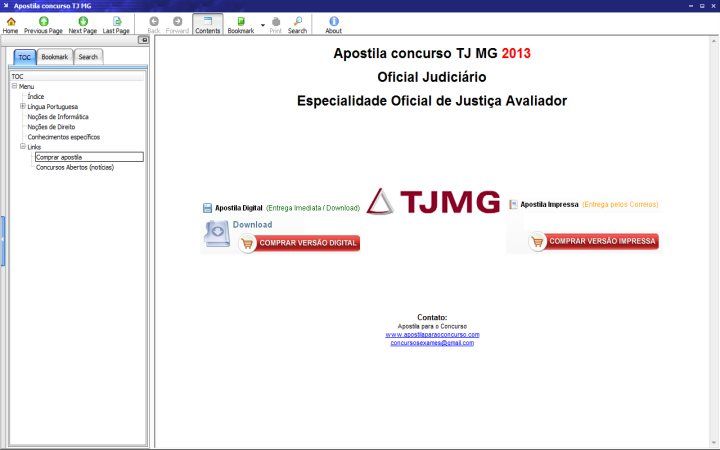
Task: Open Search from the toolbar
Action: pyautogui.click(x=298, y=25)
